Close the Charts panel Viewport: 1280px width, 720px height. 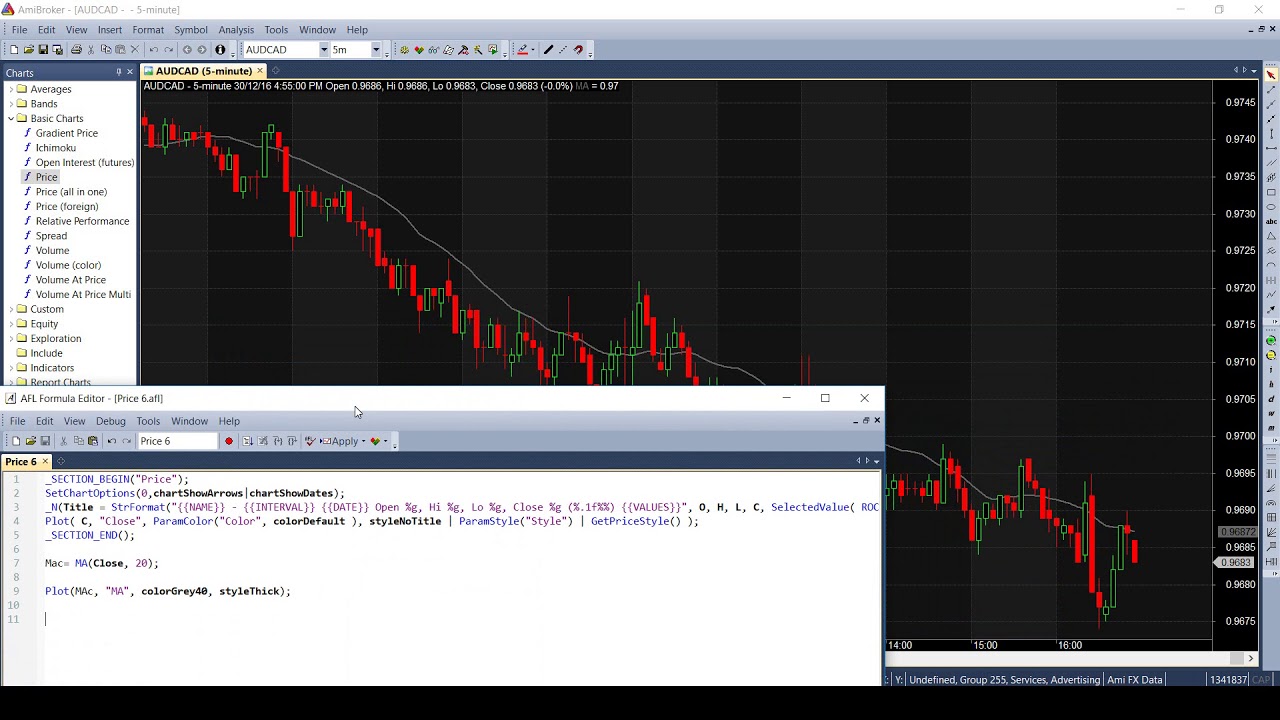(130, 72)
